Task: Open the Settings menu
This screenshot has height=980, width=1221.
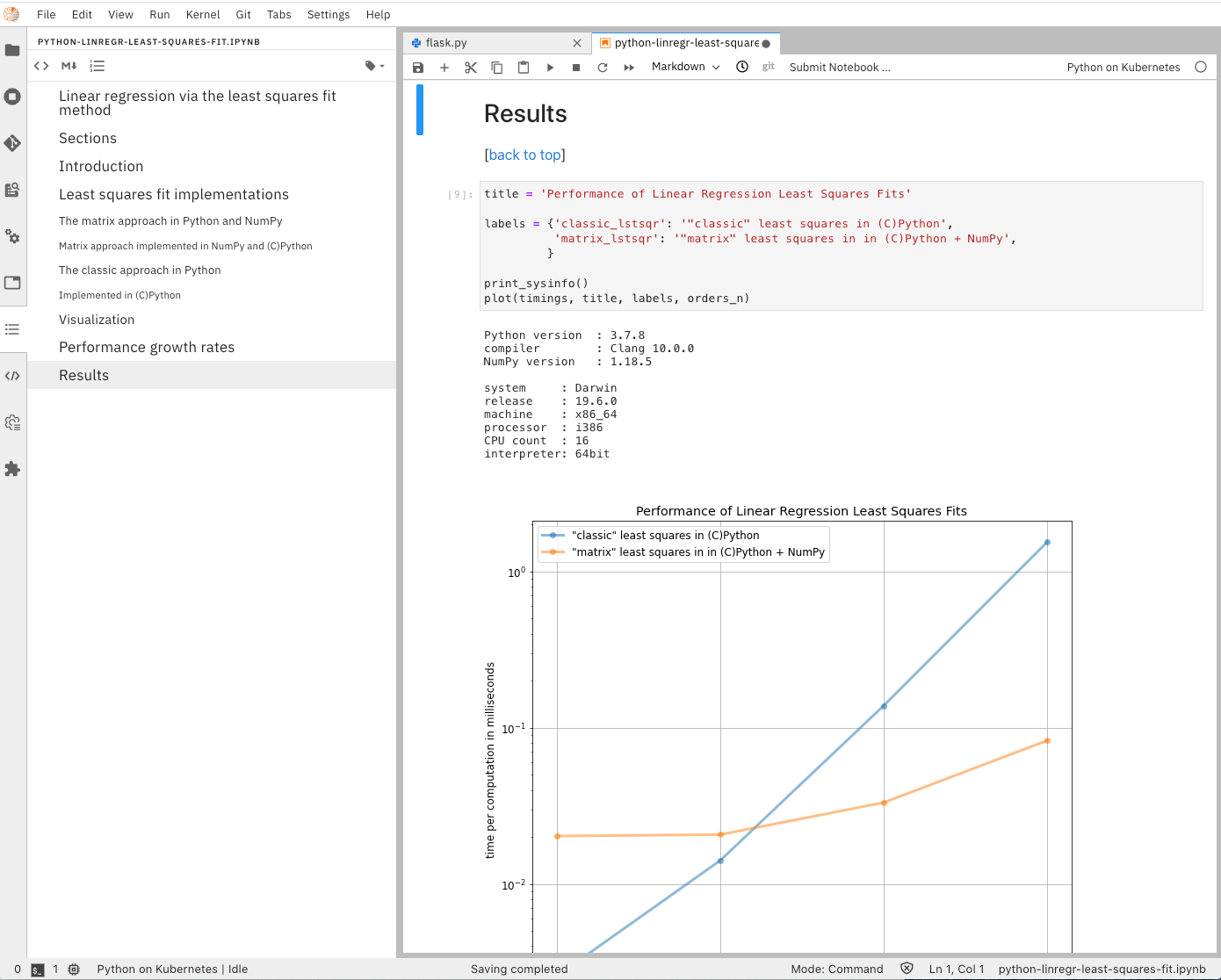Action: pos(329,14)
